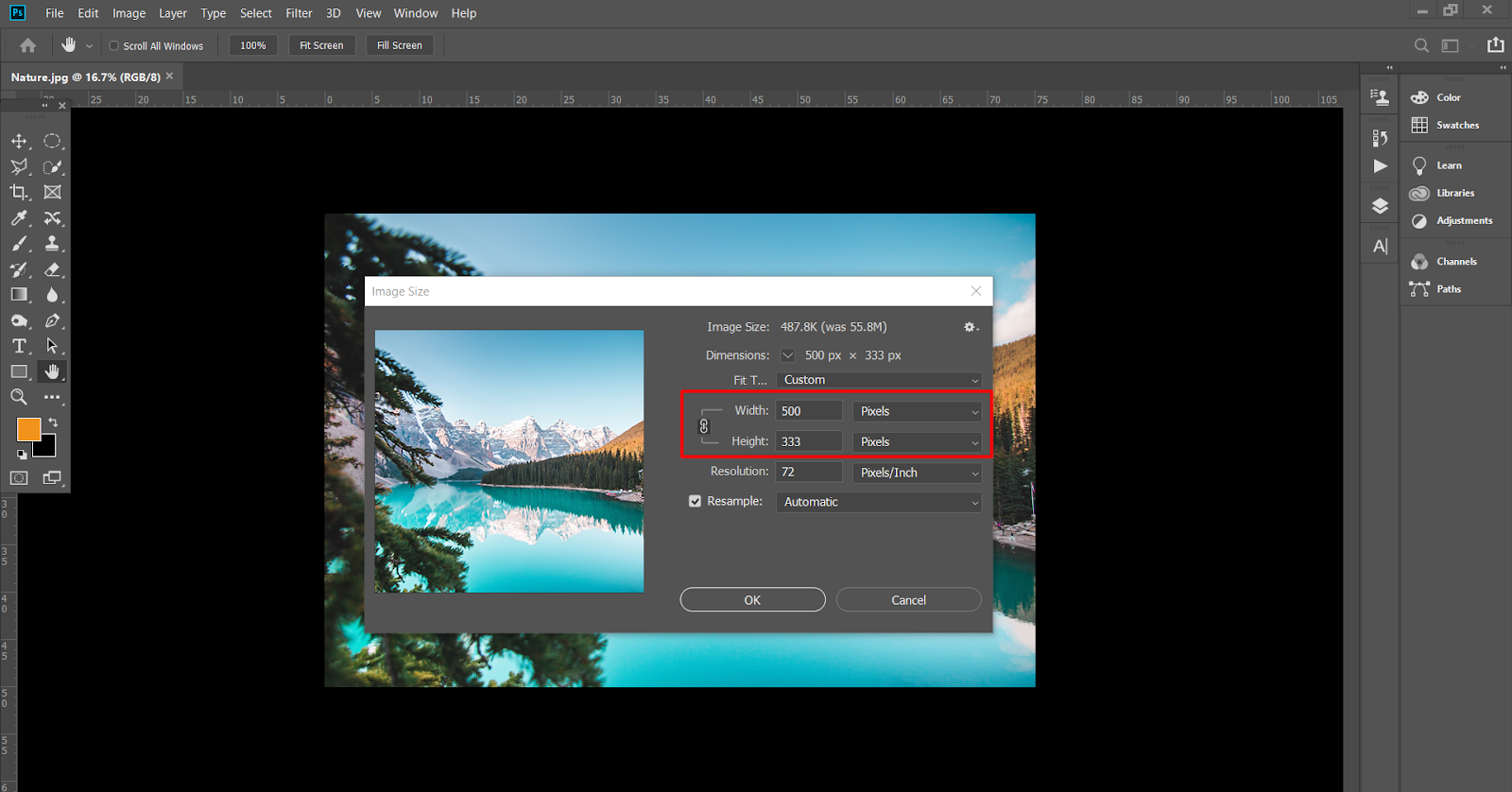The image size is (1512, 792).
Task: Select the Elliptical Marquee tool
Action: coord(52,141)
